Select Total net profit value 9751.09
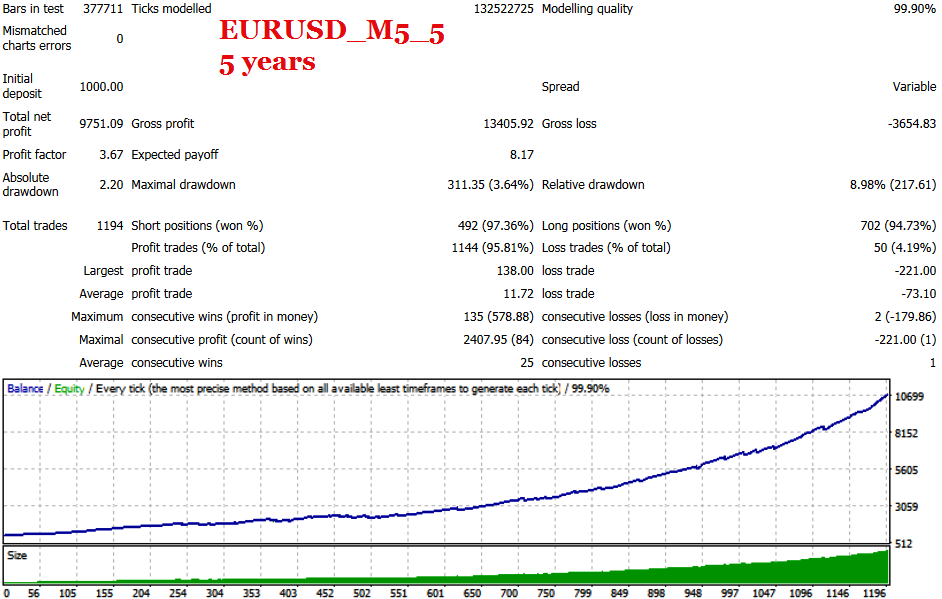This screenshot has width=942, height=599. (x=102, y=124)
